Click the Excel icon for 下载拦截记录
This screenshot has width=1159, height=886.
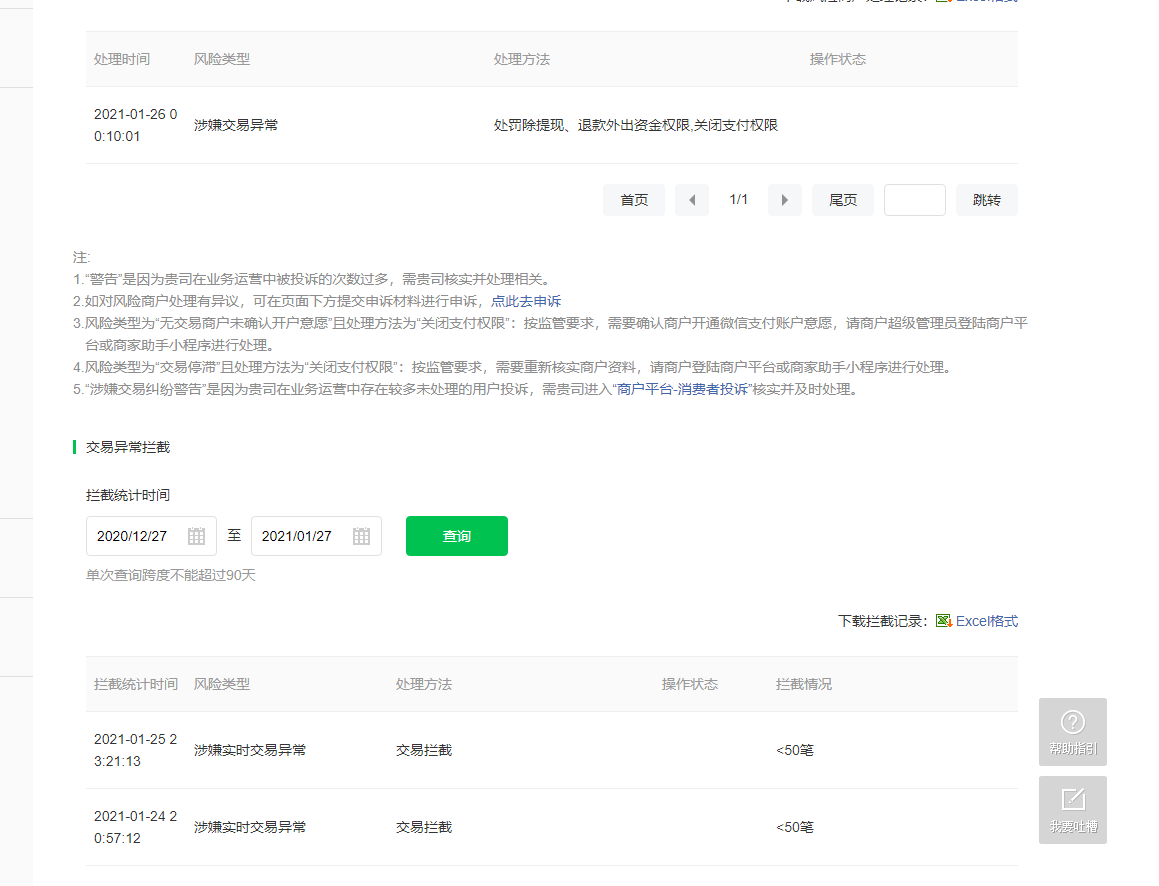pyautogui.click(x=943, y=621)
